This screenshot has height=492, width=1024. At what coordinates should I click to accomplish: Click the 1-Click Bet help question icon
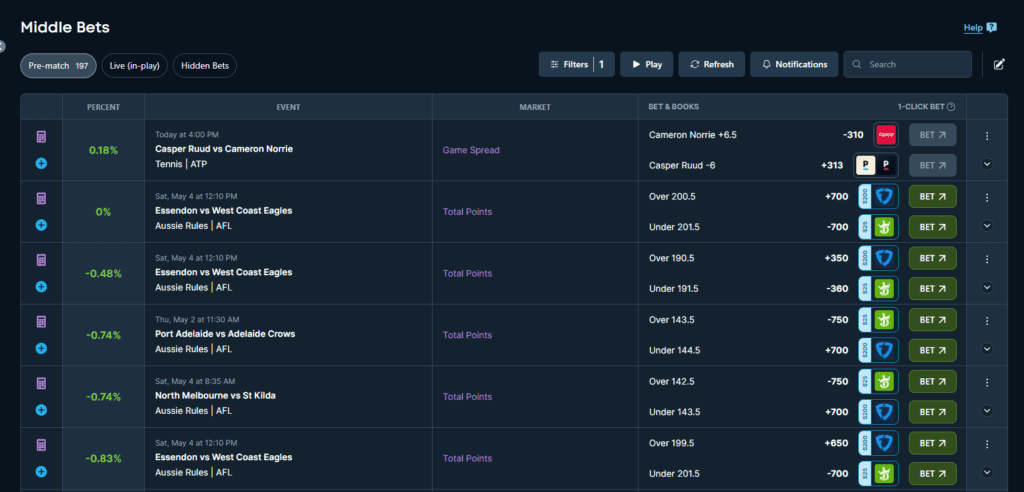[951, 107]
